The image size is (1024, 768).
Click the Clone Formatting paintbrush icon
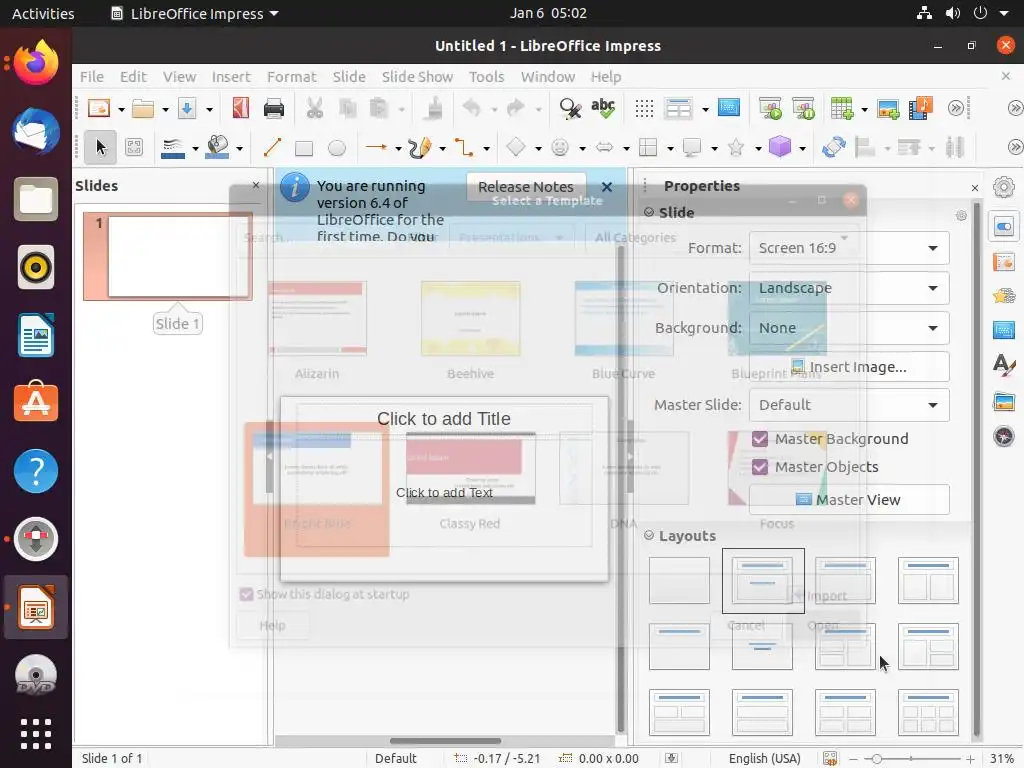click(432, 108)
